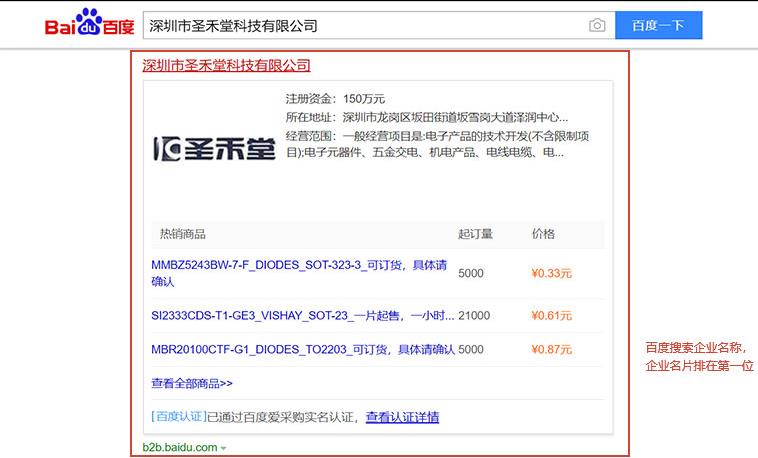Click 查看全部商品>> link
This screenshot has height=458, width=758.
pyautogui.click(x=192, y=384)
